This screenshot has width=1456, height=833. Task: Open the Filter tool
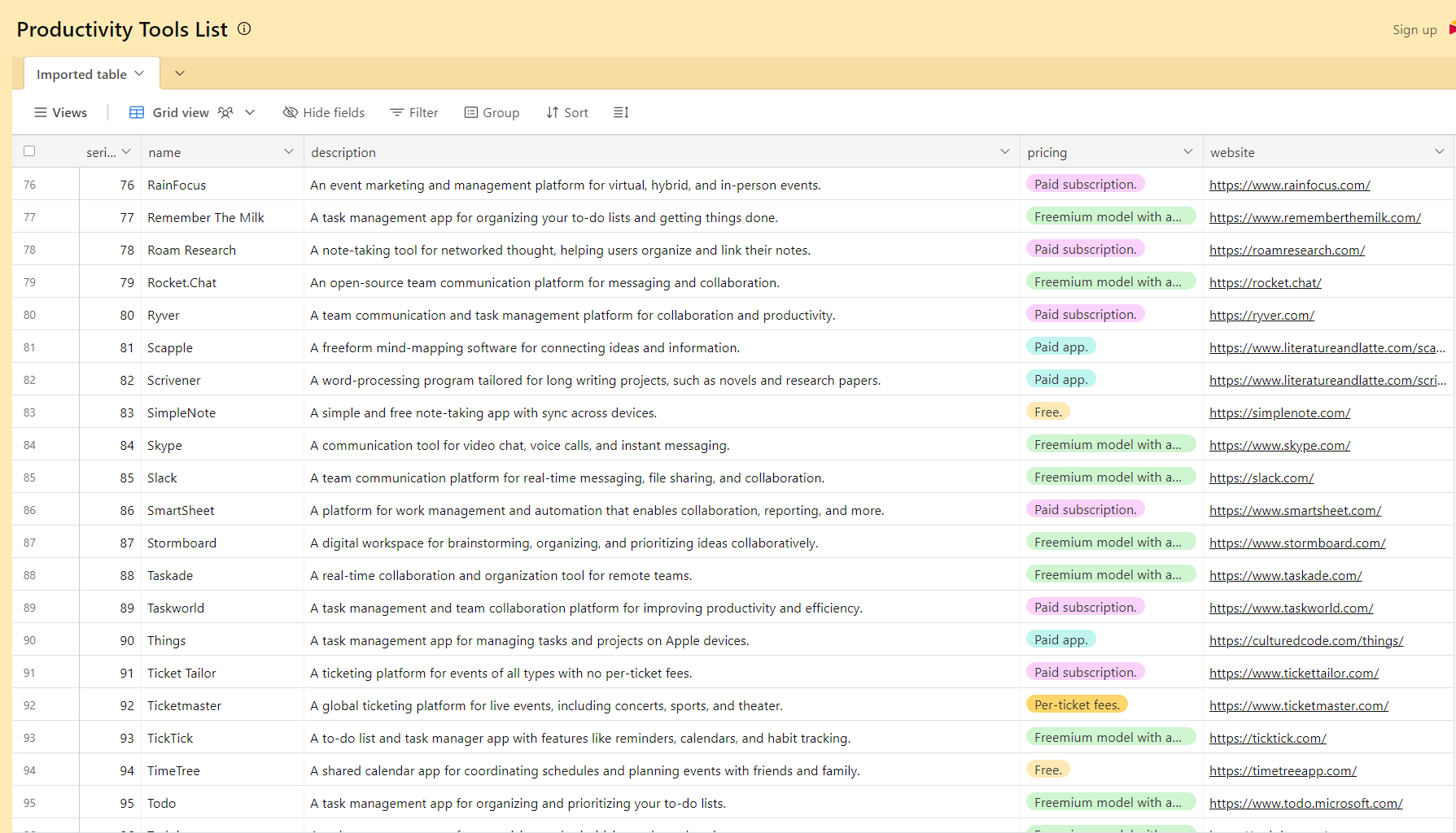click(414, 113)
